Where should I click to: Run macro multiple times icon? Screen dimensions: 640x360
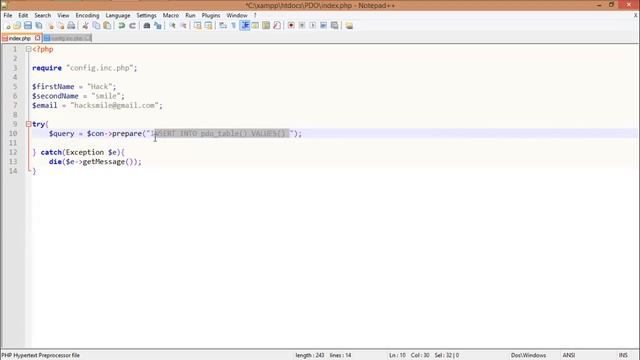point(323,26)
